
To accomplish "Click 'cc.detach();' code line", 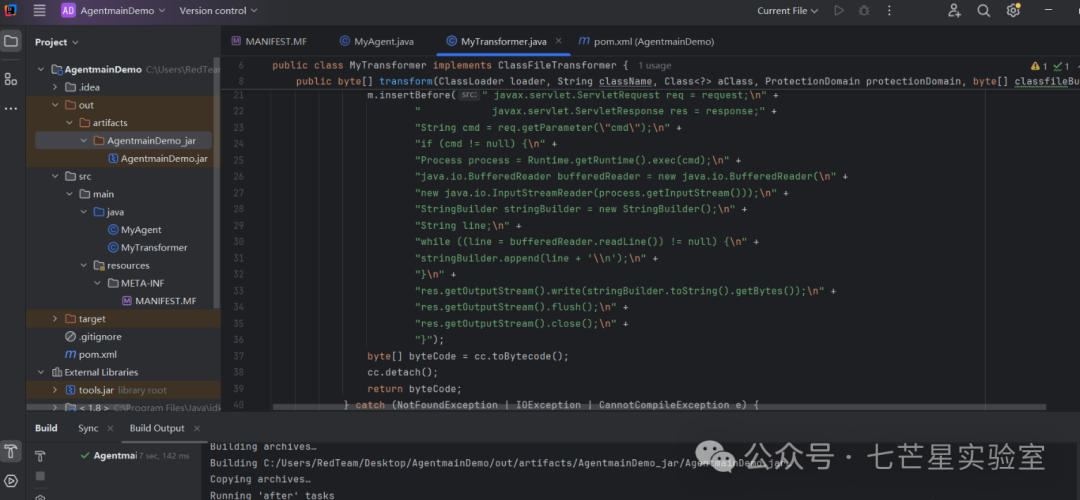I will pyautogui.click(x=403, y=373).
